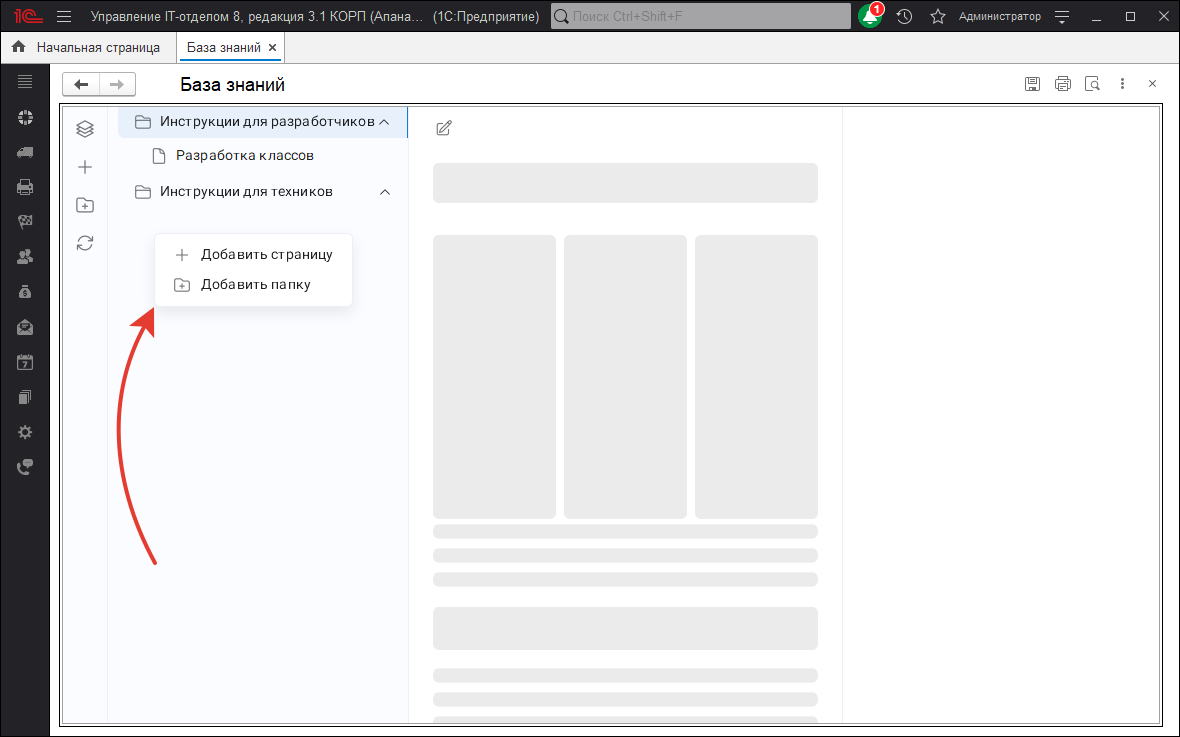Click the search field 'Поиск Ctrl+Shift+F'
The height and width of the screenshot is (737, 1180).
click(700, 17)
